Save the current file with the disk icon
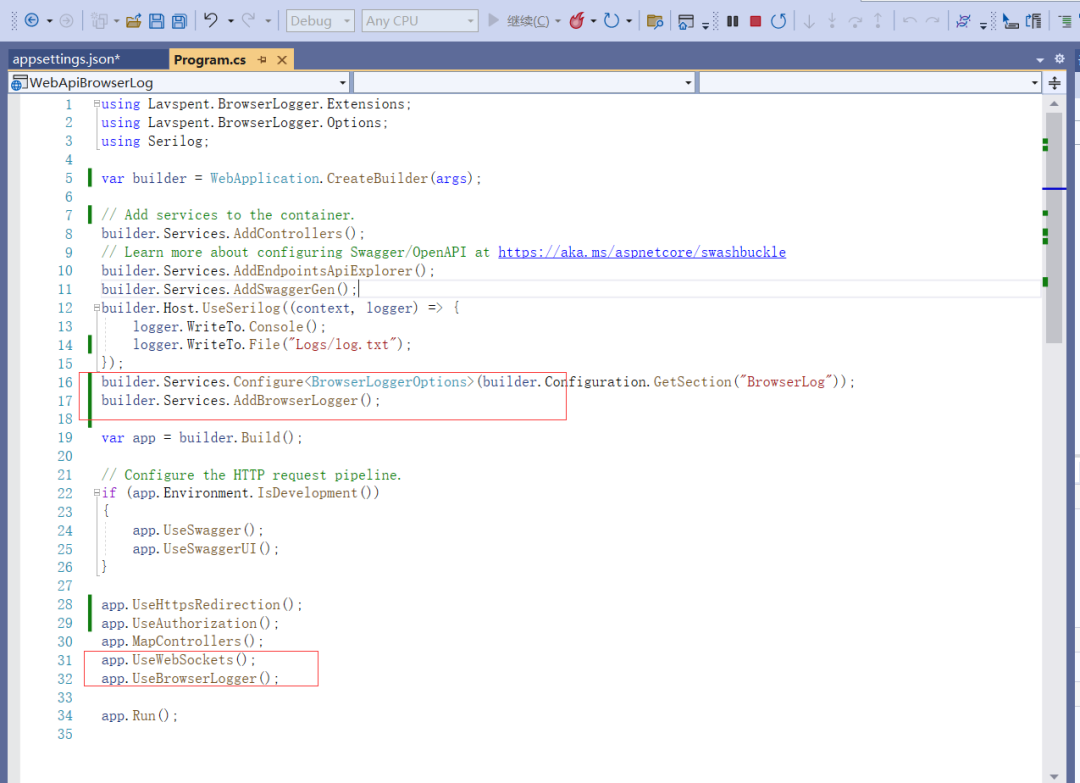 pos(157,21)
